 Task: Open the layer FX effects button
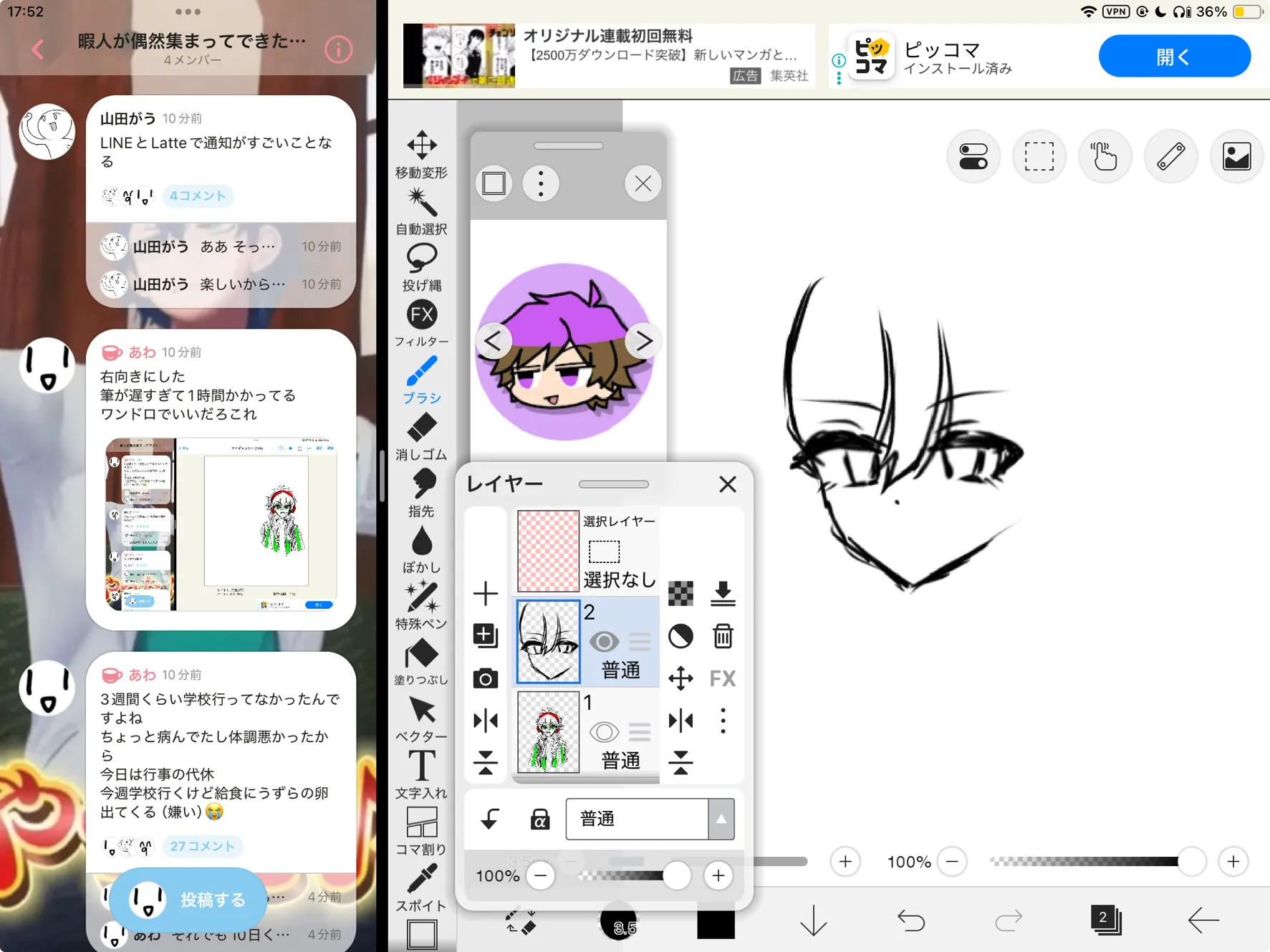(x=723, y=678)
